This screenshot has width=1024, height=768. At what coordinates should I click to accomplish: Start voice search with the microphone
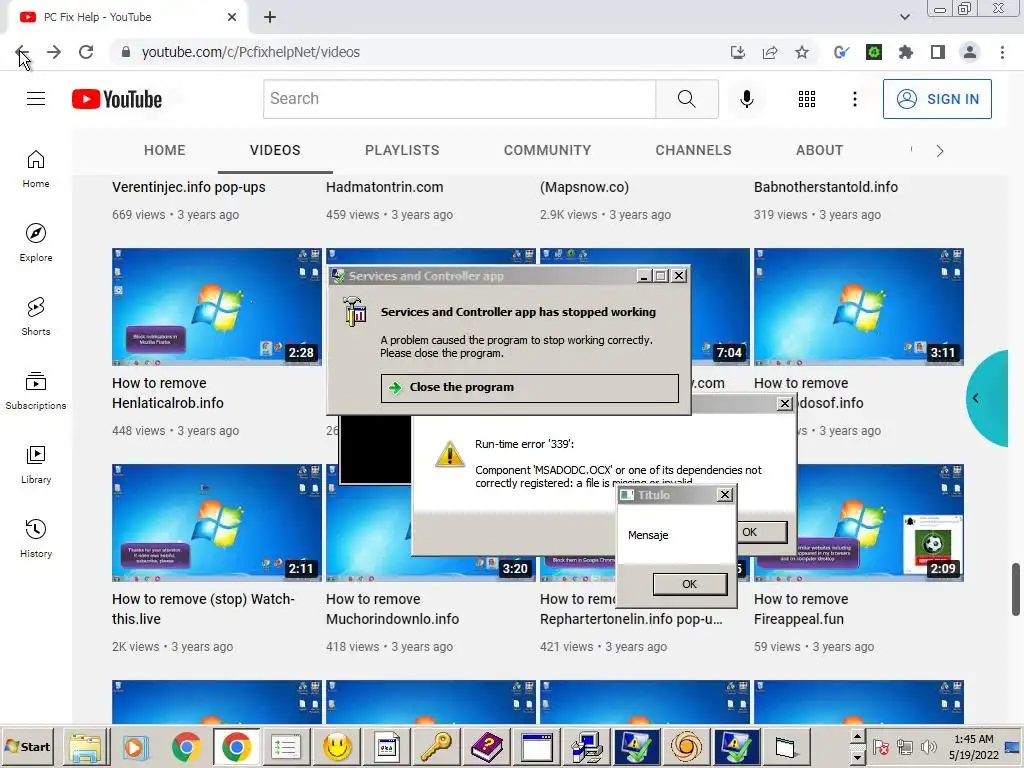(747, 99)
